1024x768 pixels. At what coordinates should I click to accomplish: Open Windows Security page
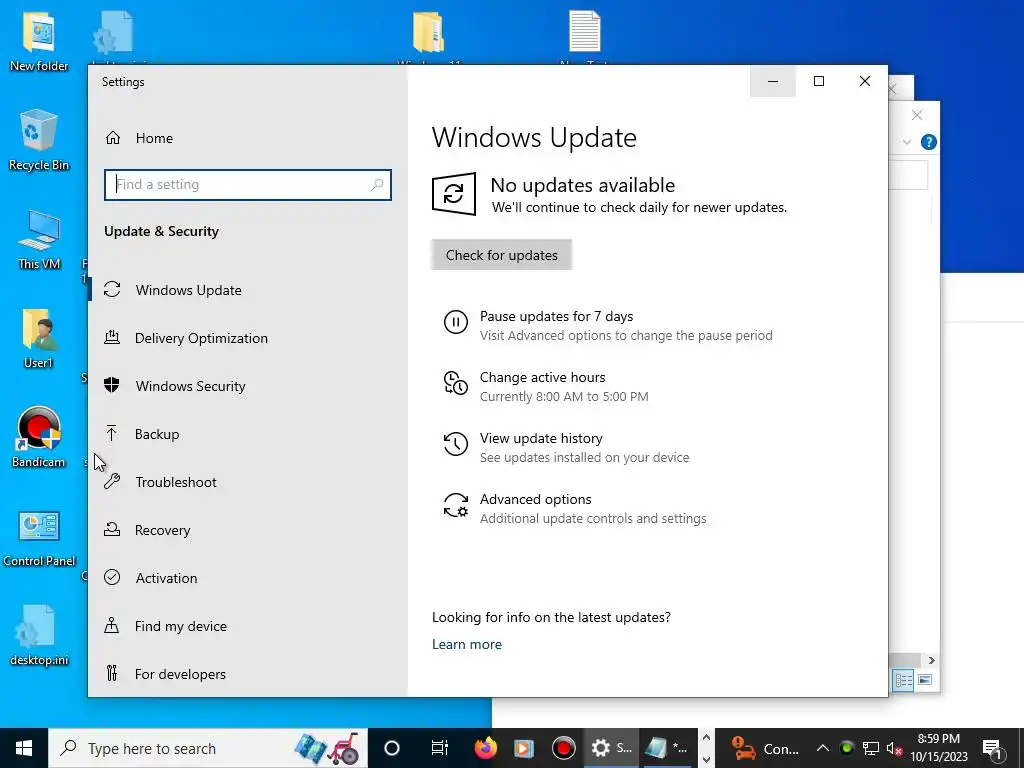point(248,385)
